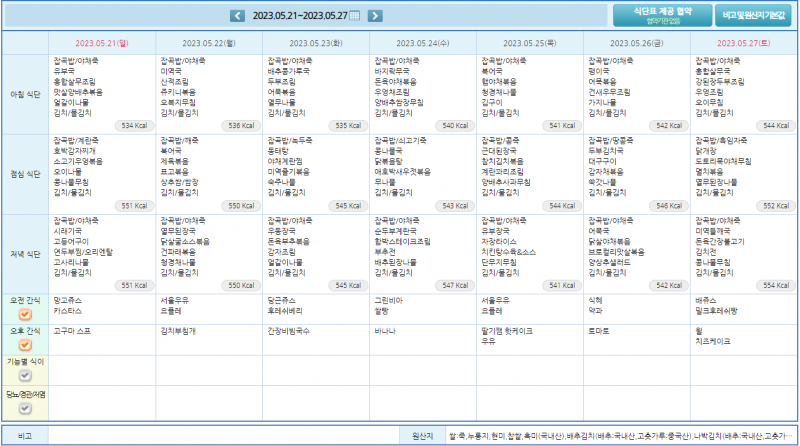Click the 아침 식단 row label
The height and width of the screenshot is (446, 800).
tap(26, 94)
